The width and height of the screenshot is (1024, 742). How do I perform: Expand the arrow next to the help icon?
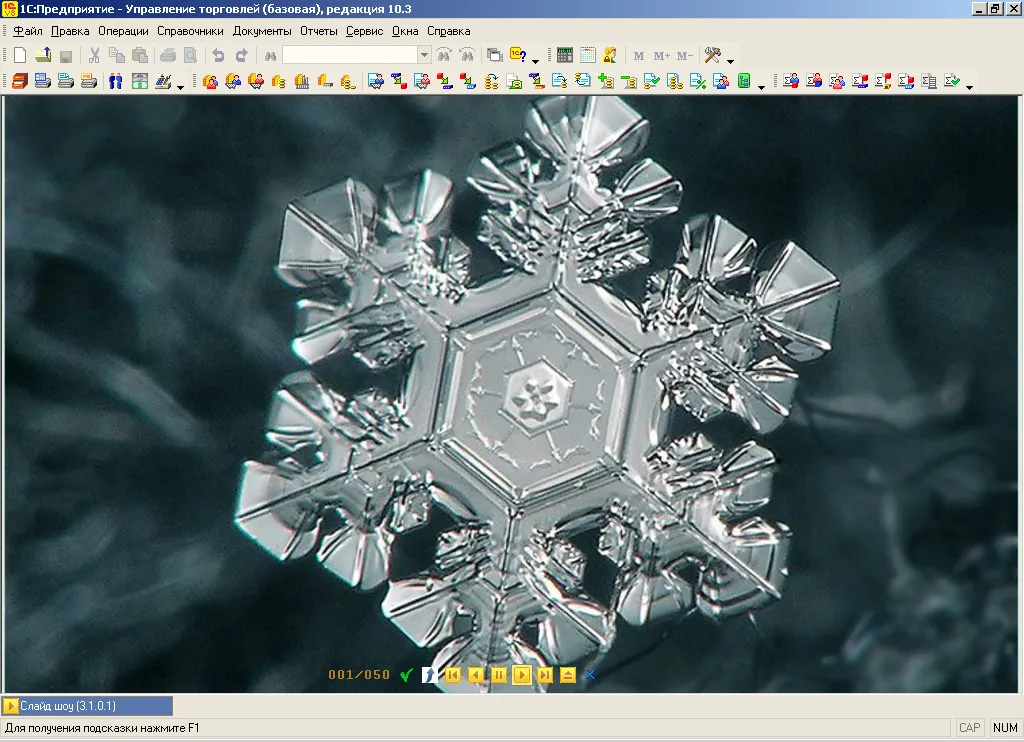coord(536,61)
